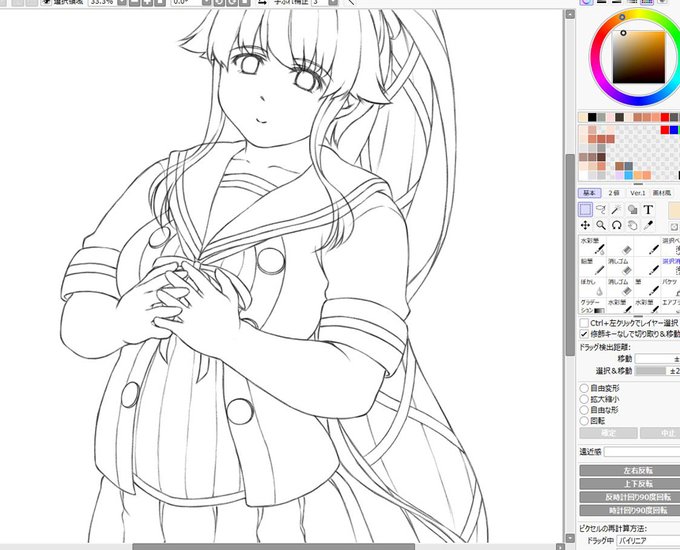Select the hand pan tool
Viewport: 680px width, 550px height.
[x=632, y=225]
